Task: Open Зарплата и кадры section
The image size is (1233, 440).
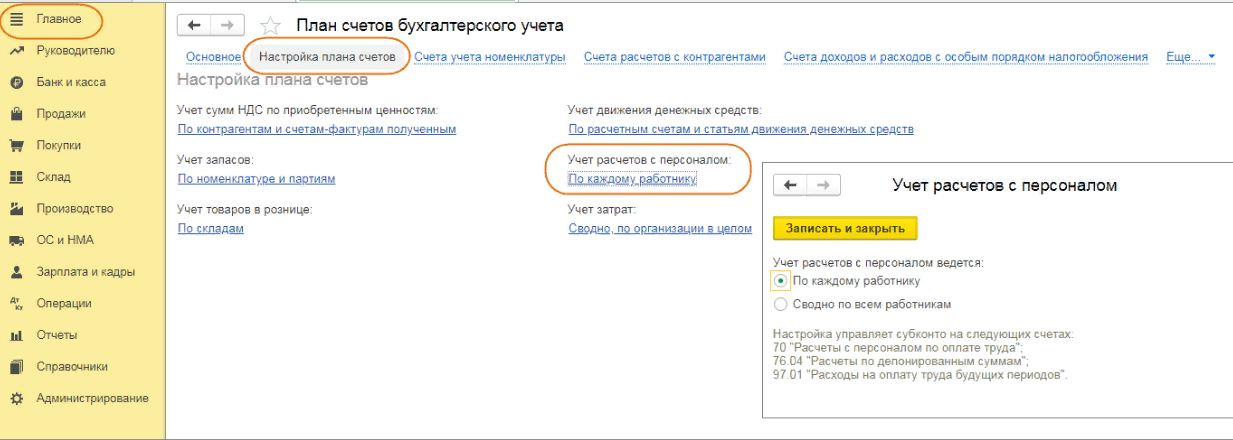Action: coord(86,271)
